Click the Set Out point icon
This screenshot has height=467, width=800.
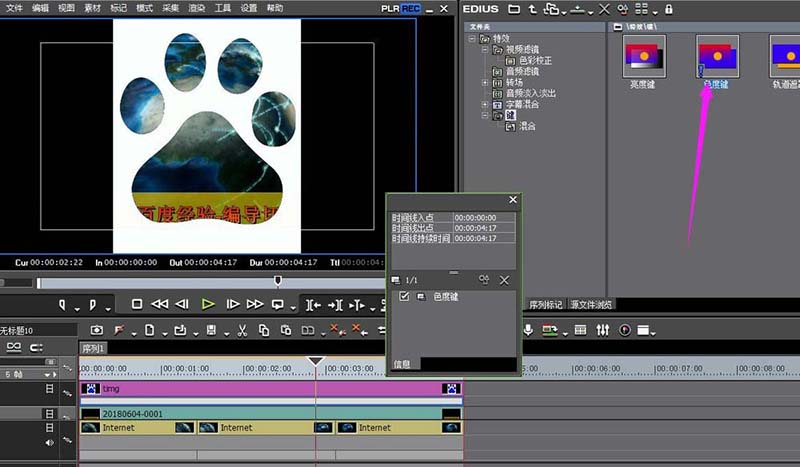click(92, 305)
